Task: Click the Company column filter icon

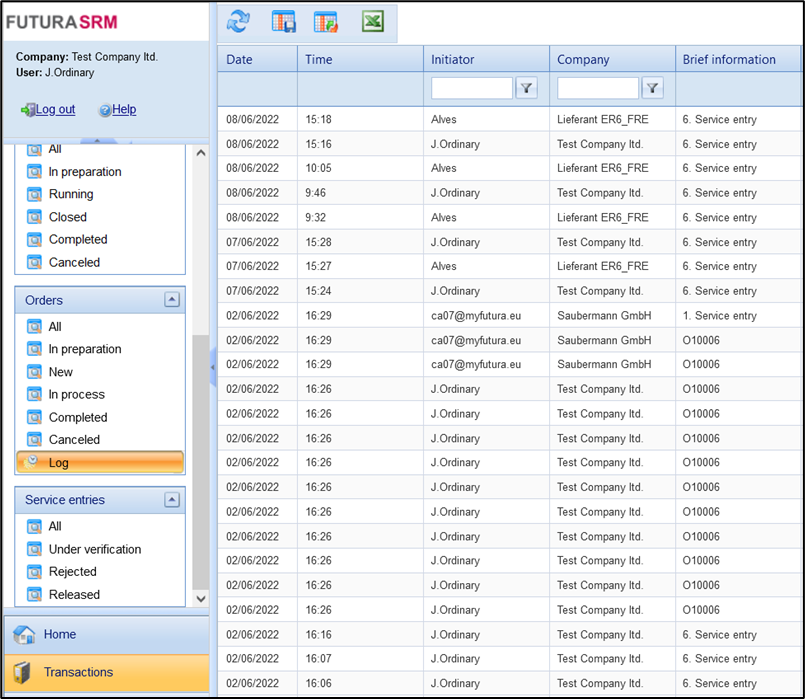Action: pyautogui.click(x=652, y=89)
